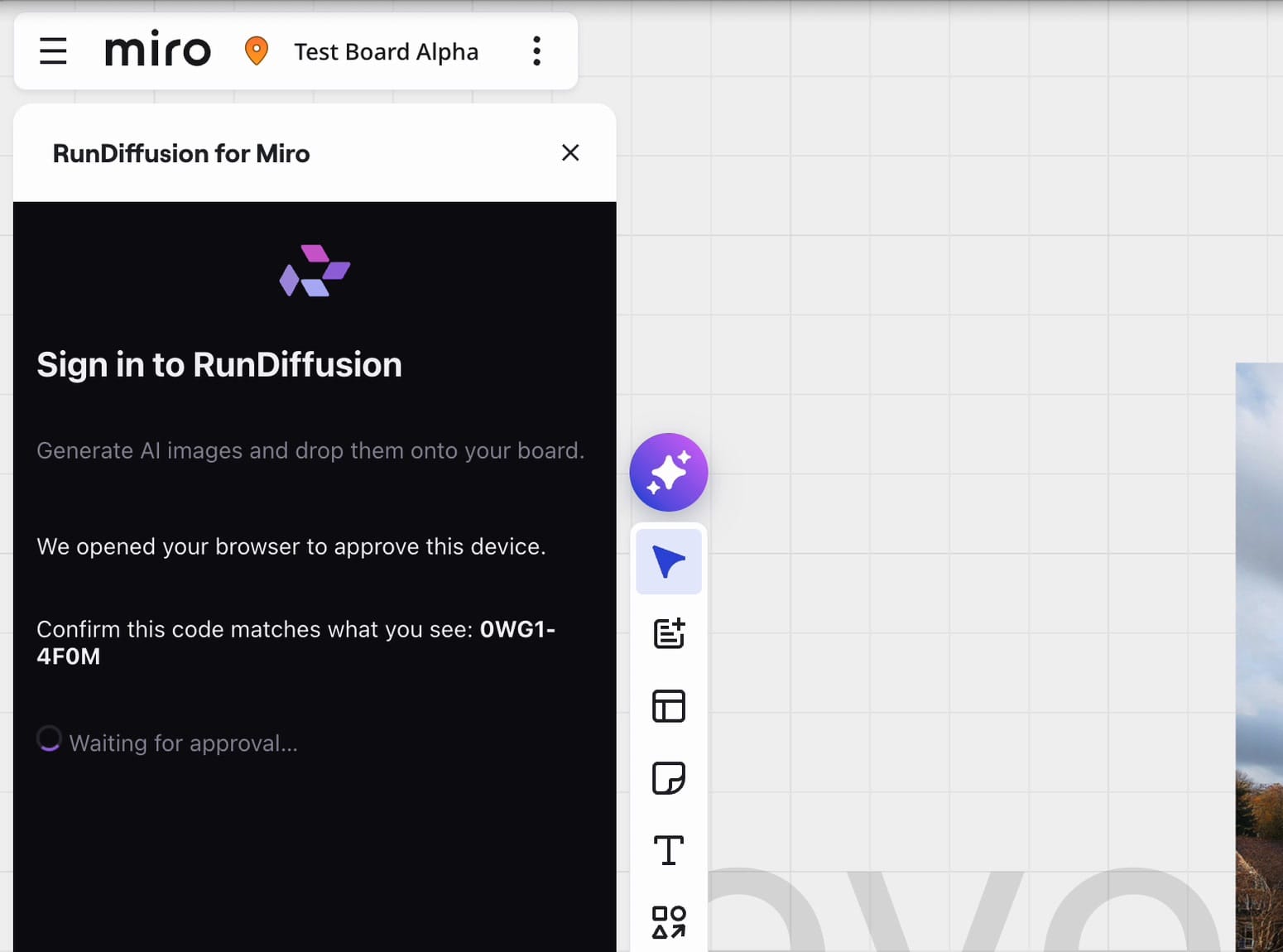The image size is (1283, 952).
Task: Click the 'Generate AI images' description text
Action: (x=310, y=450)
